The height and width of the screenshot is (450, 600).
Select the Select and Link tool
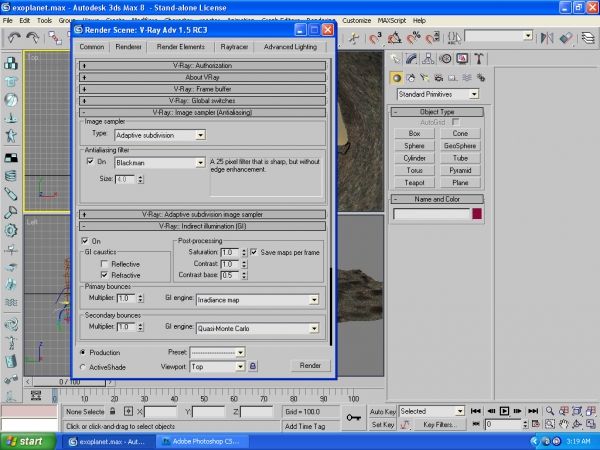(x=55, y=38)
